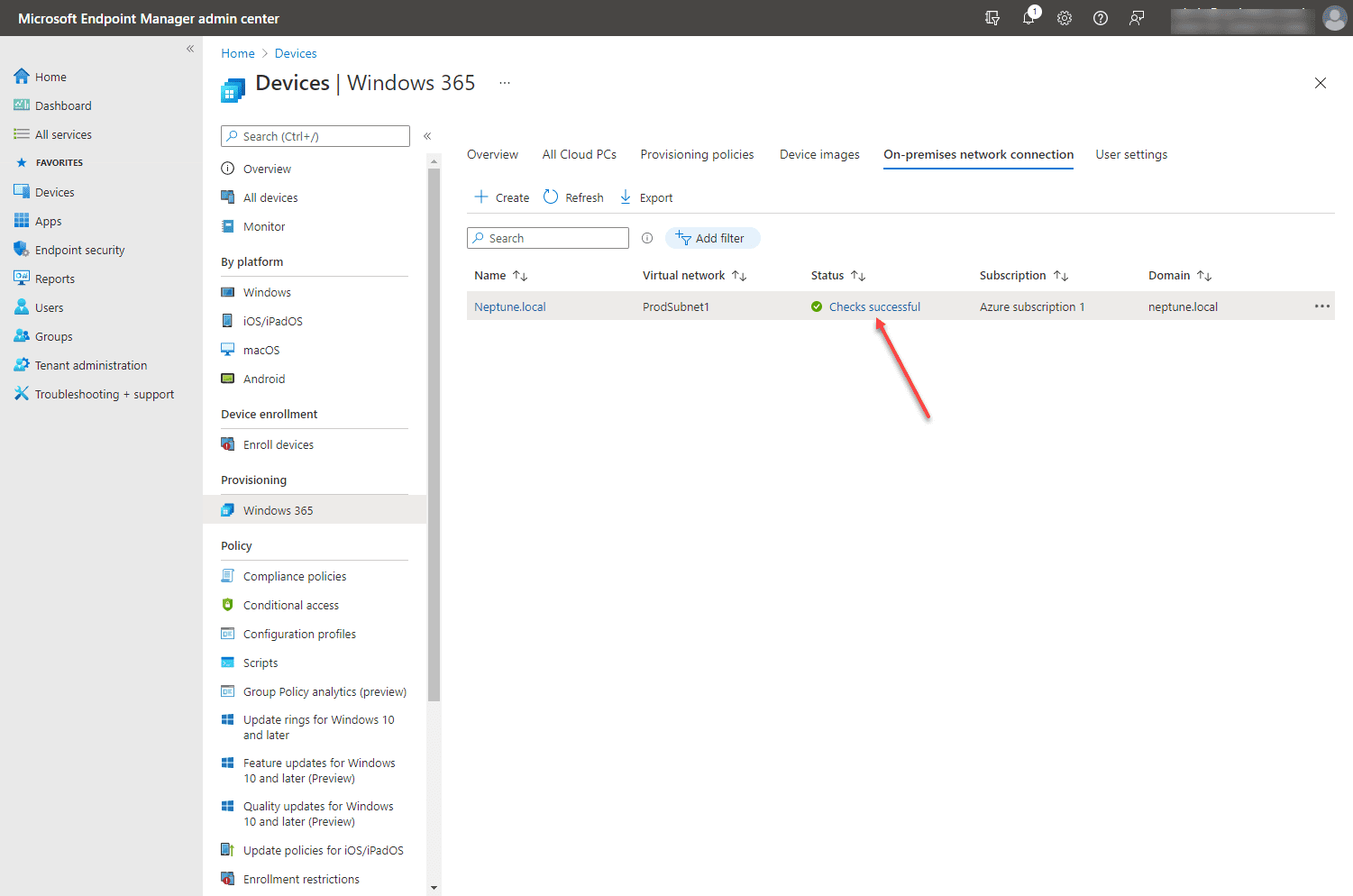Click the Android platform icon
The height and width of the screenshot is (896, 1353).
pos(228,379)
